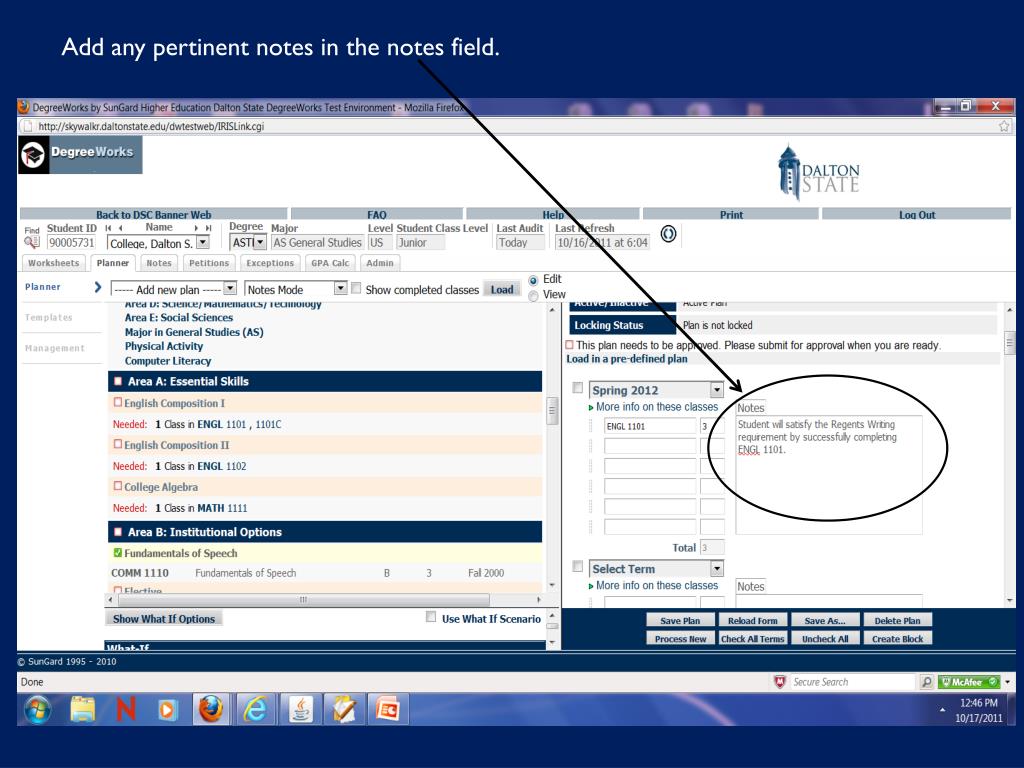Click the Check All Terms button
This screenshot has height=768, width=1024.
click(x=752, y=639)
